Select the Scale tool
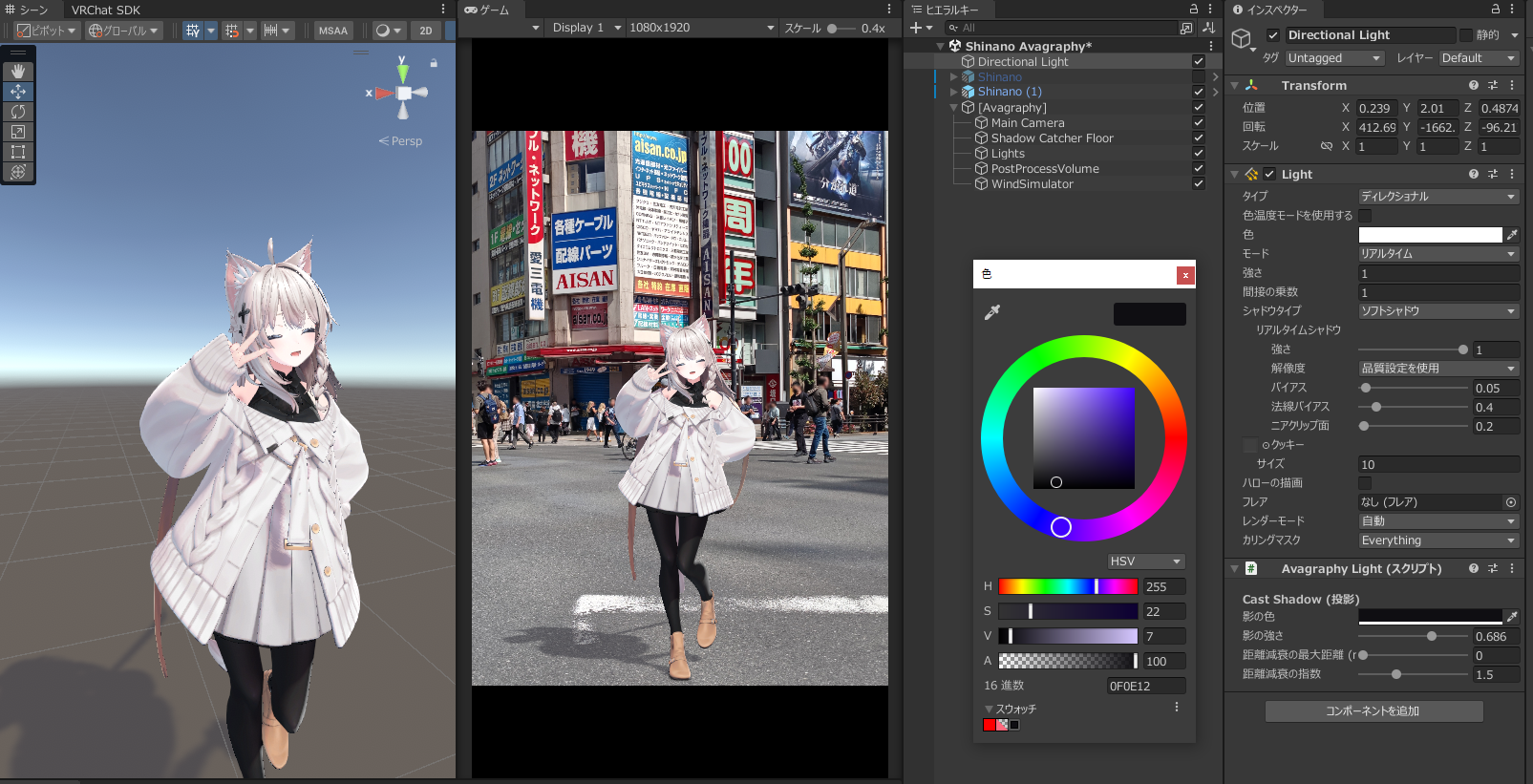Viewport: 1533px width, 784px height. point(18,132)
